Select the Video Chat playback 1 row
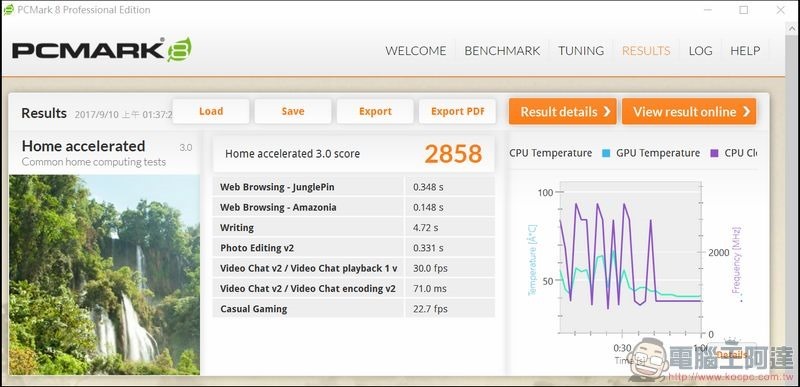The width and height of the screenshot is (800, 387). 354,268
